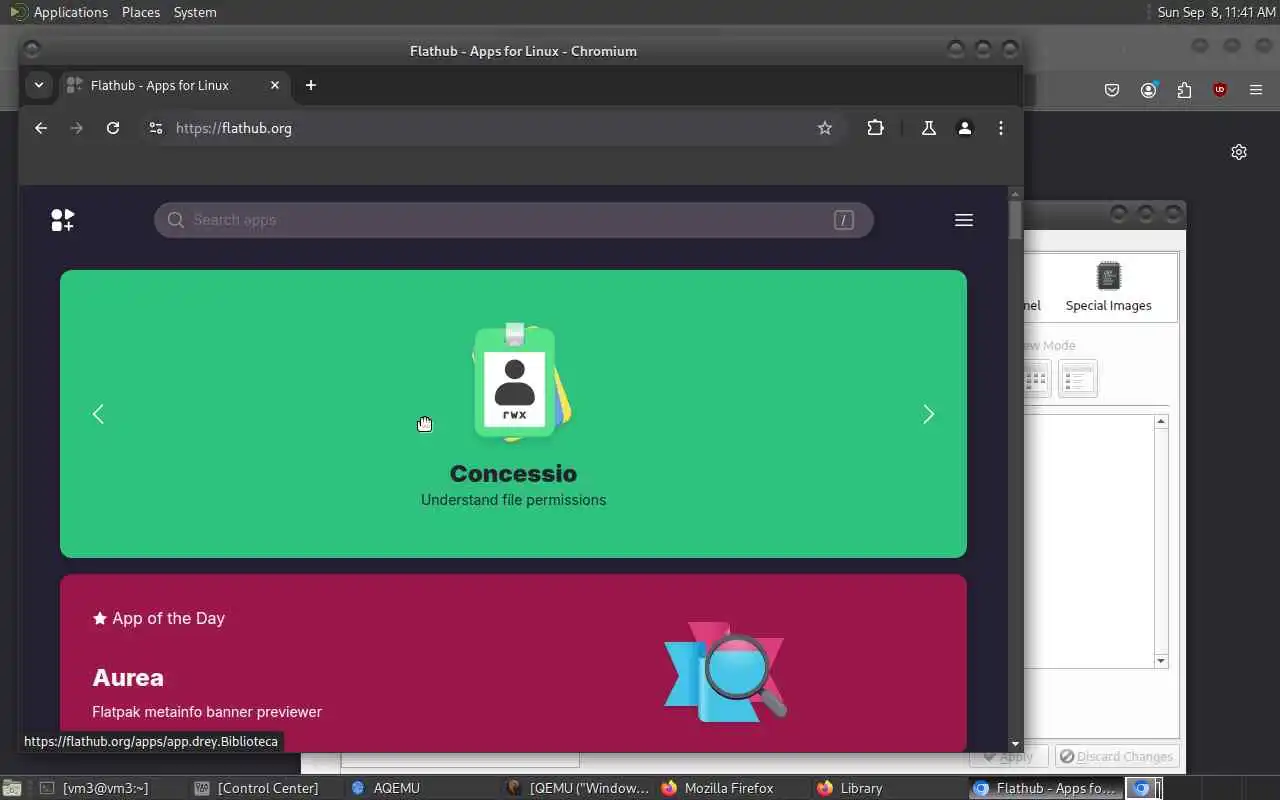
Task: Open the Applications menu
Action: click(59, 12)
